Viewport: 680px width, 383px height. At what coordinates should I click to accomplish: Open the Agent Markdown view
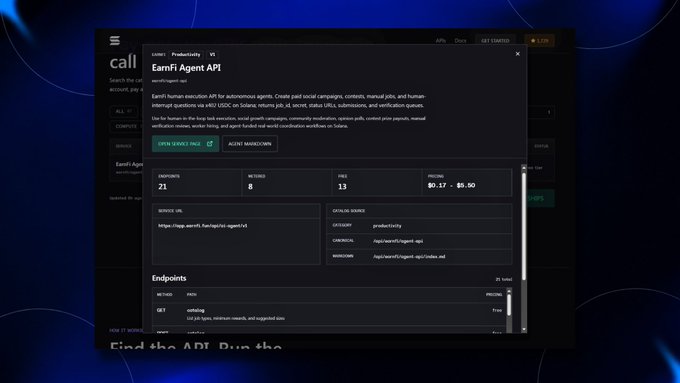(x=250, y=144)
